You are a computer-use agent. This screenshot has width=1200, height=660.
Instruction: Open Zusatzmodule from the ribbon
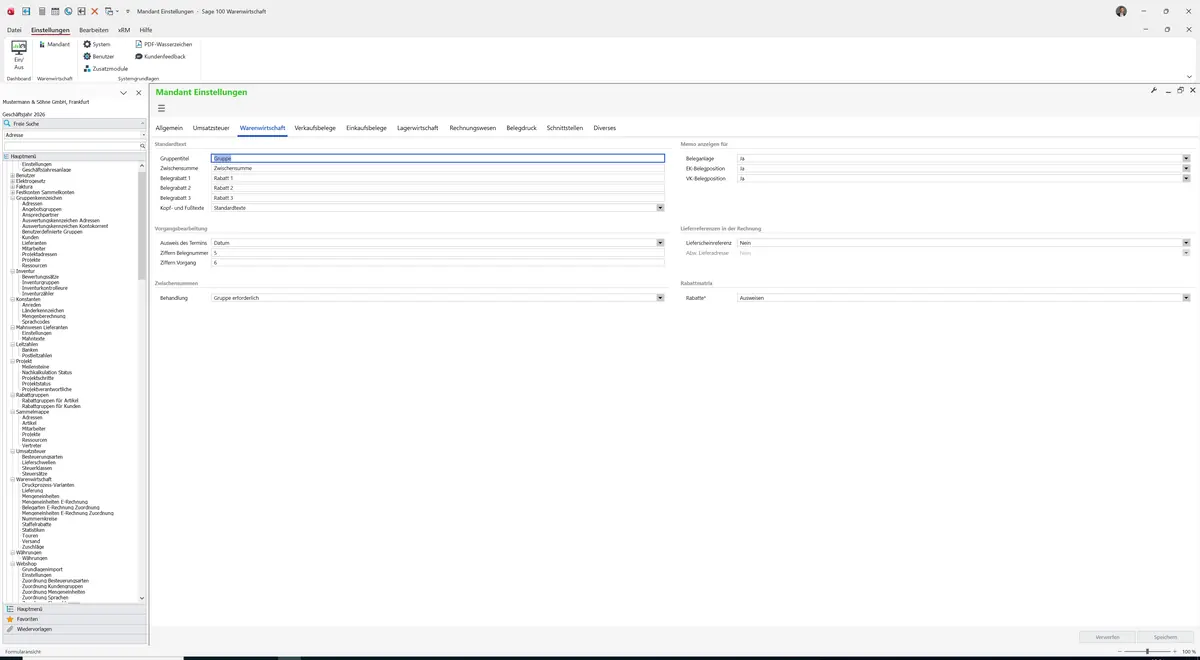(105, 68)
